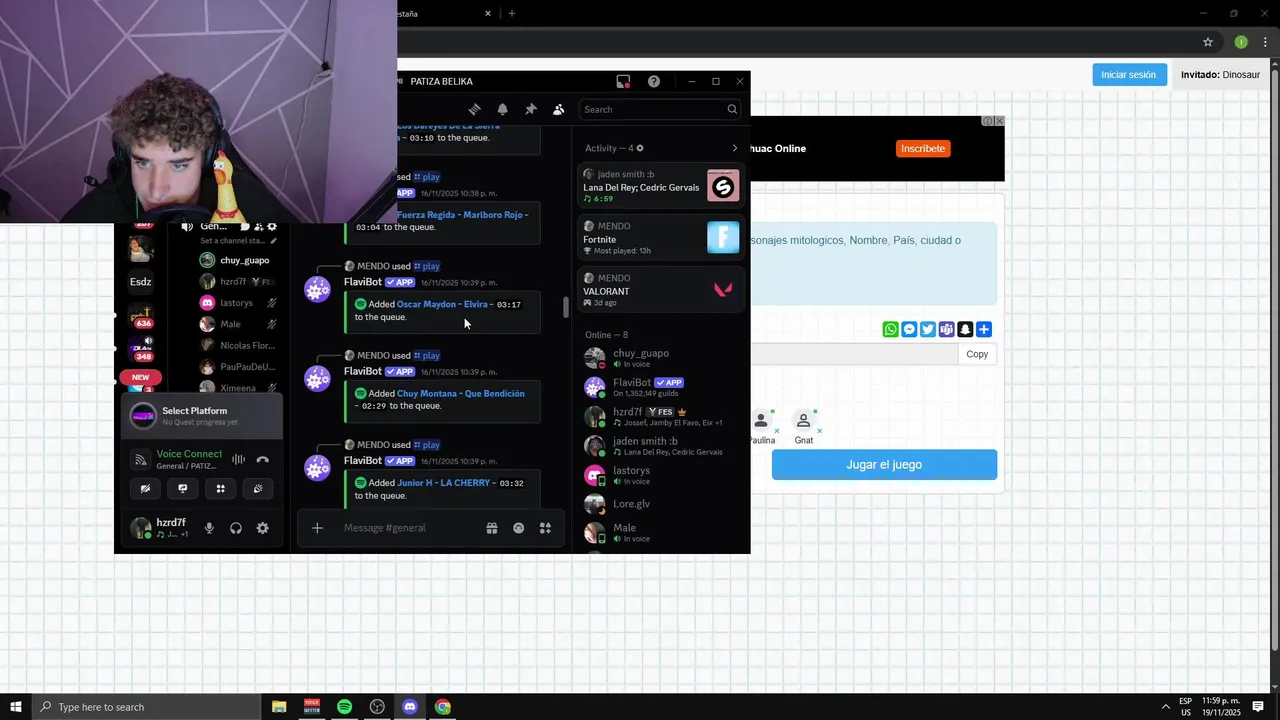Image resolution: width=1280 pixels, height=720 pixels.
Task: Open Fuerza Regida - Marlboro Rojo link
Action: pos(462,214)
